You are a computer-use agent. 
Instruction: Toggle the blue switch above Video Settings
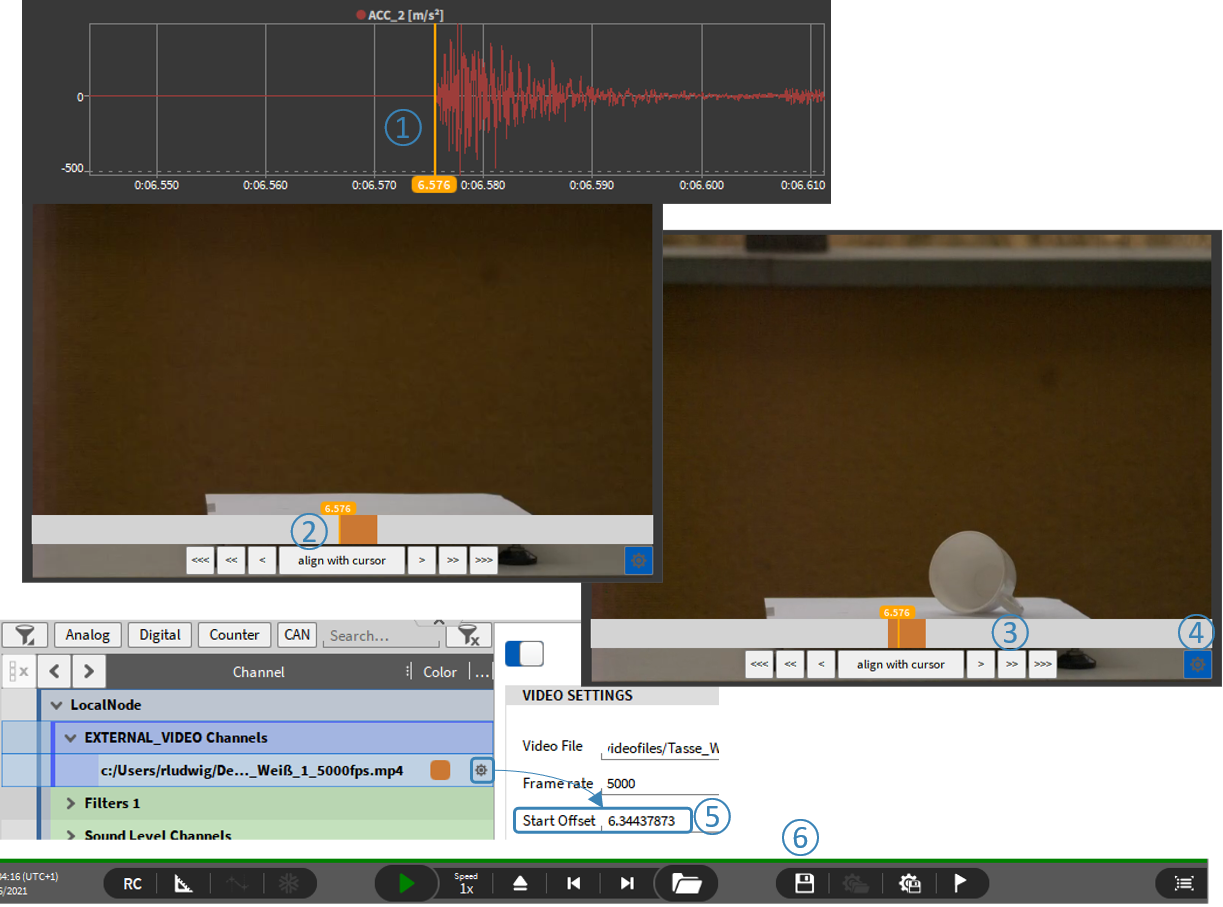[524, 653]
